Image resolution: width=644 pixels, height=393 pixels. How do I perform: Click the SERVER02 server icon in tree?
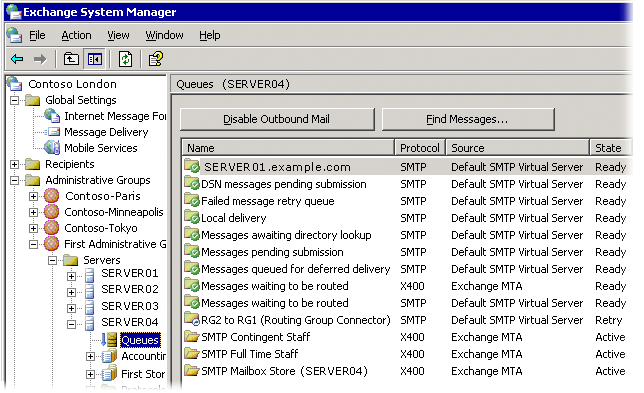coord(90,291)
